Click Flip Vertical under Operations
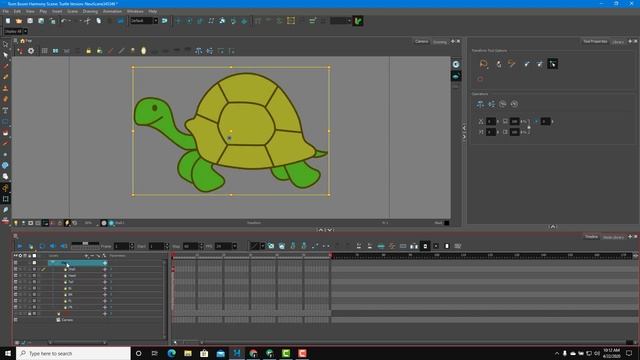This screenshot has width=640, height=360. (491, 104)
